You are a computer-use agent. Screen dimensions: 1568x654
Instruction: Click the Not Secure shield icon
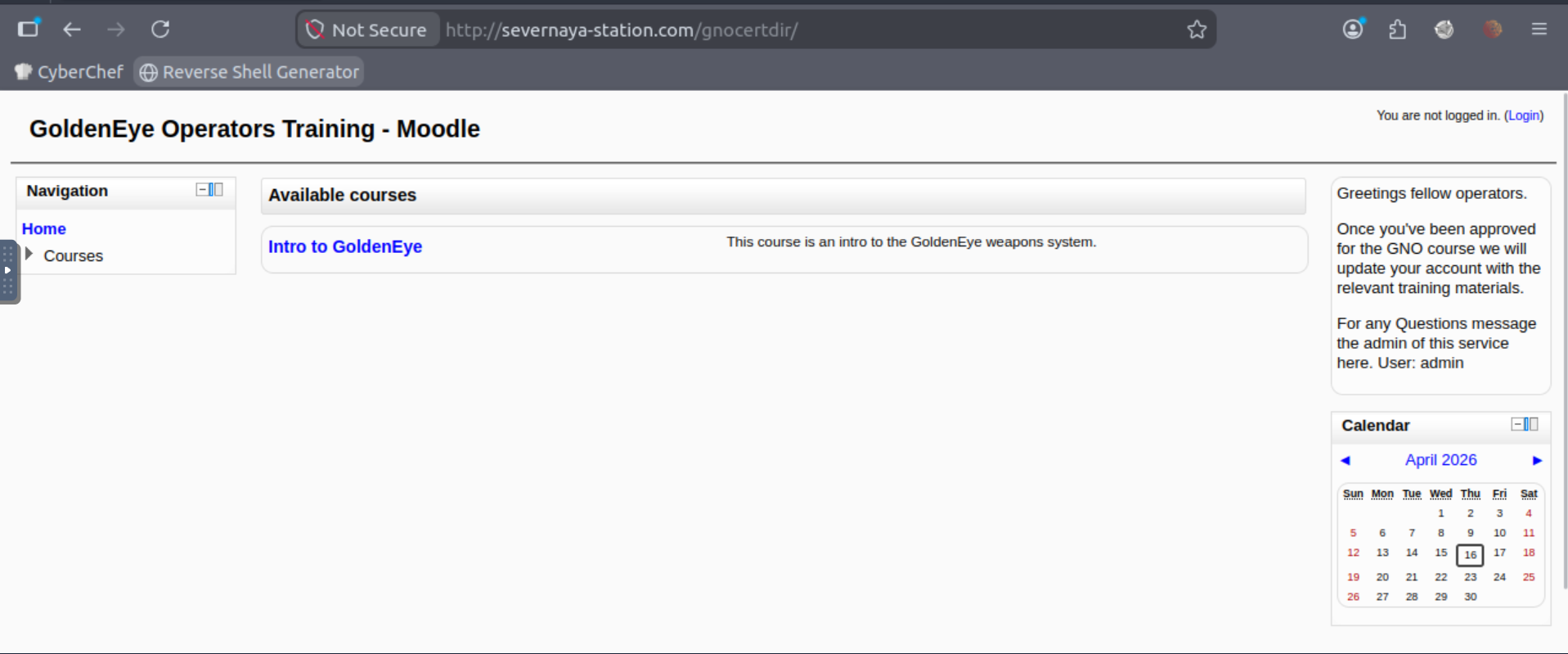[315, 30]
